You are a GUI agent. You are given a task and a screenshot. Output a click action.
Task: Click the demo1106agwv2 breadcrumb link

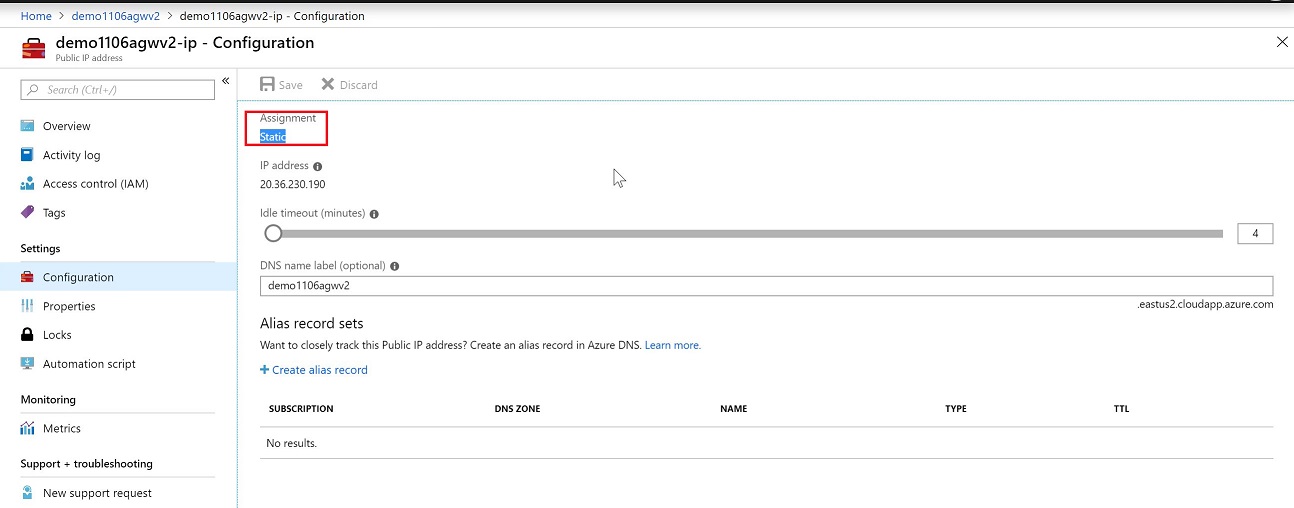(116, 16)
